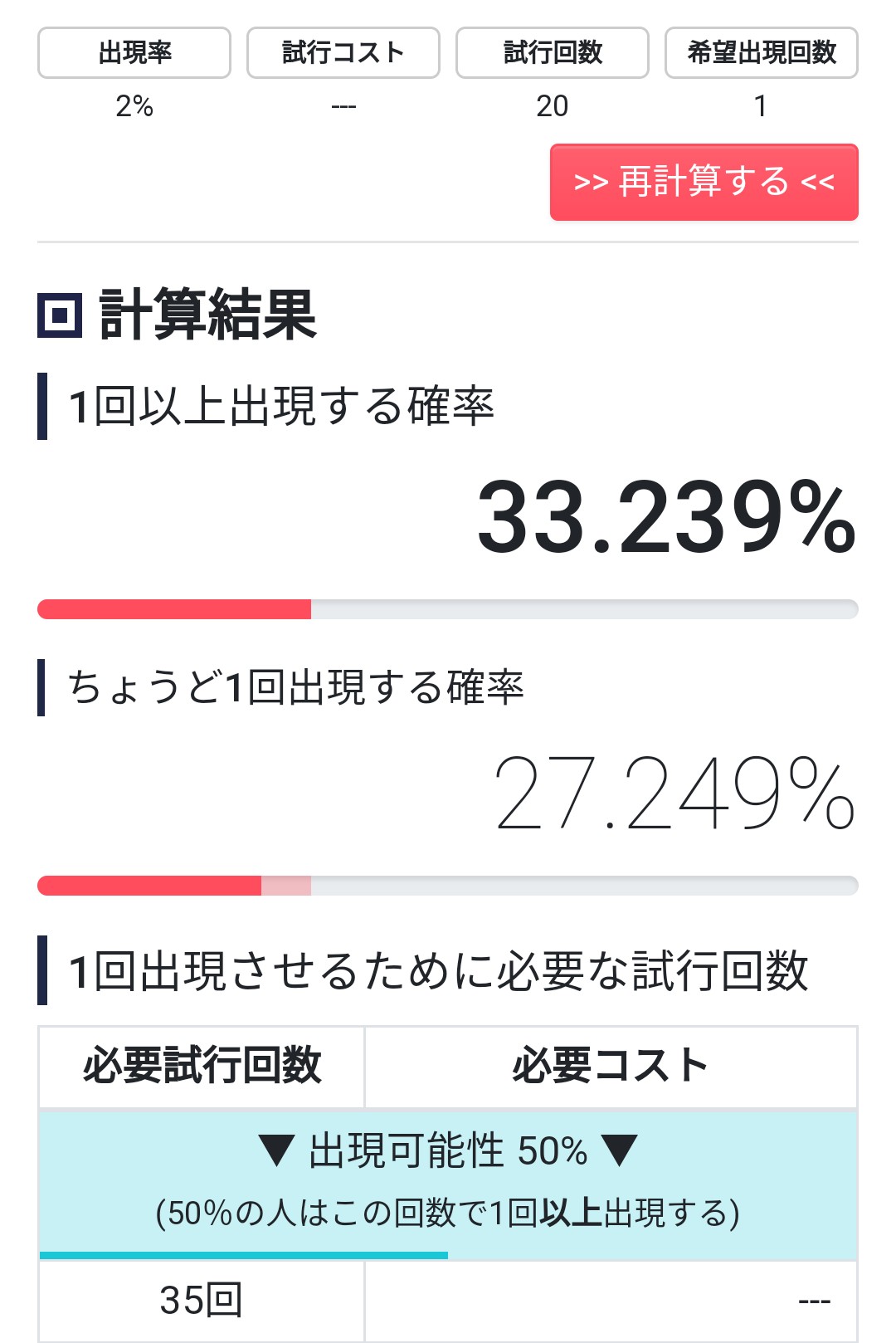The image size is (896, 1343).
Task: Click the 27.249% probability result
Action: pyautogui.click(x=674, y=793)
